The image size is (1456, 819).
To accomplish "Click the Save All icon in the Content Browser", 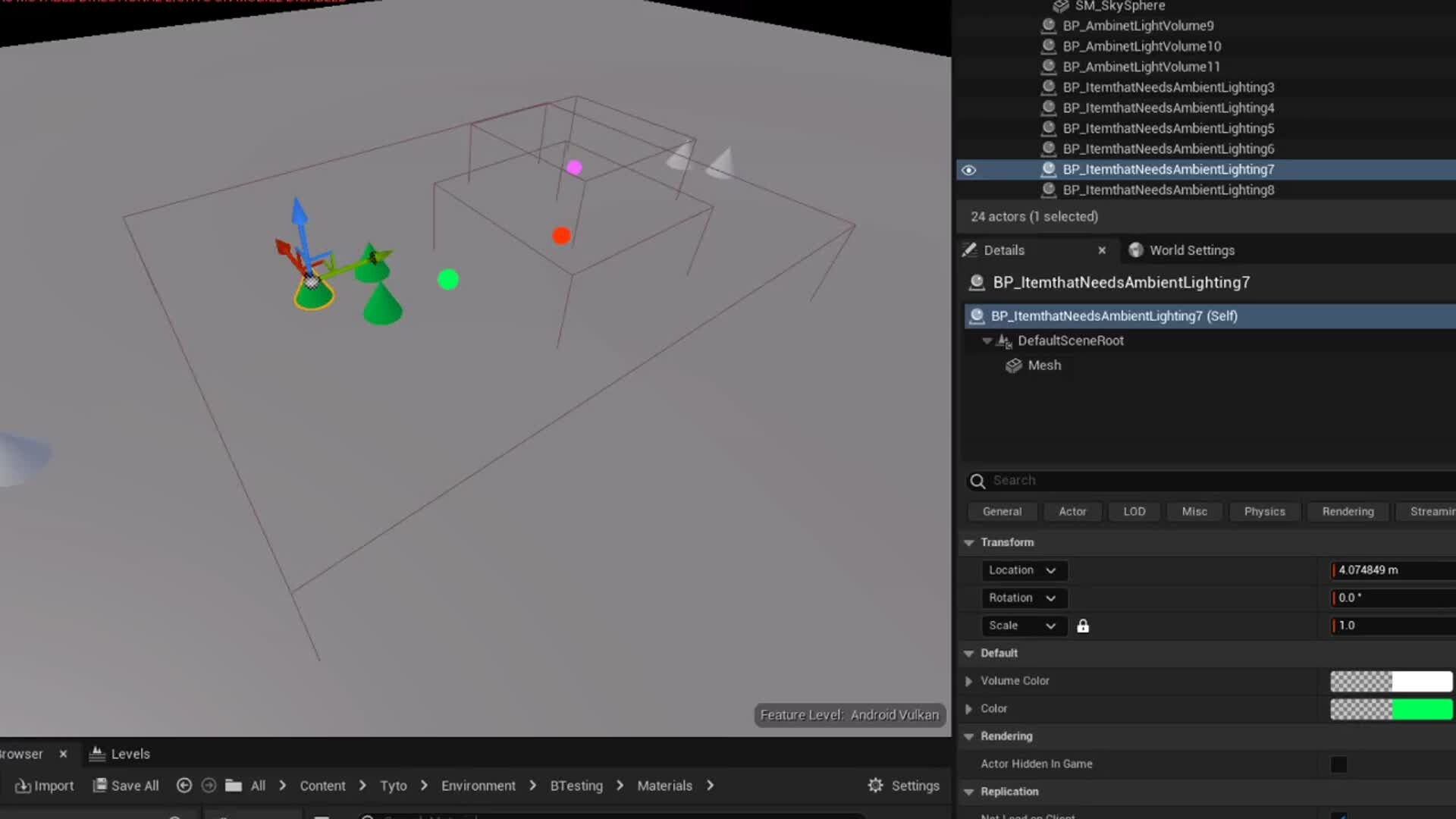I will (99, 785).
